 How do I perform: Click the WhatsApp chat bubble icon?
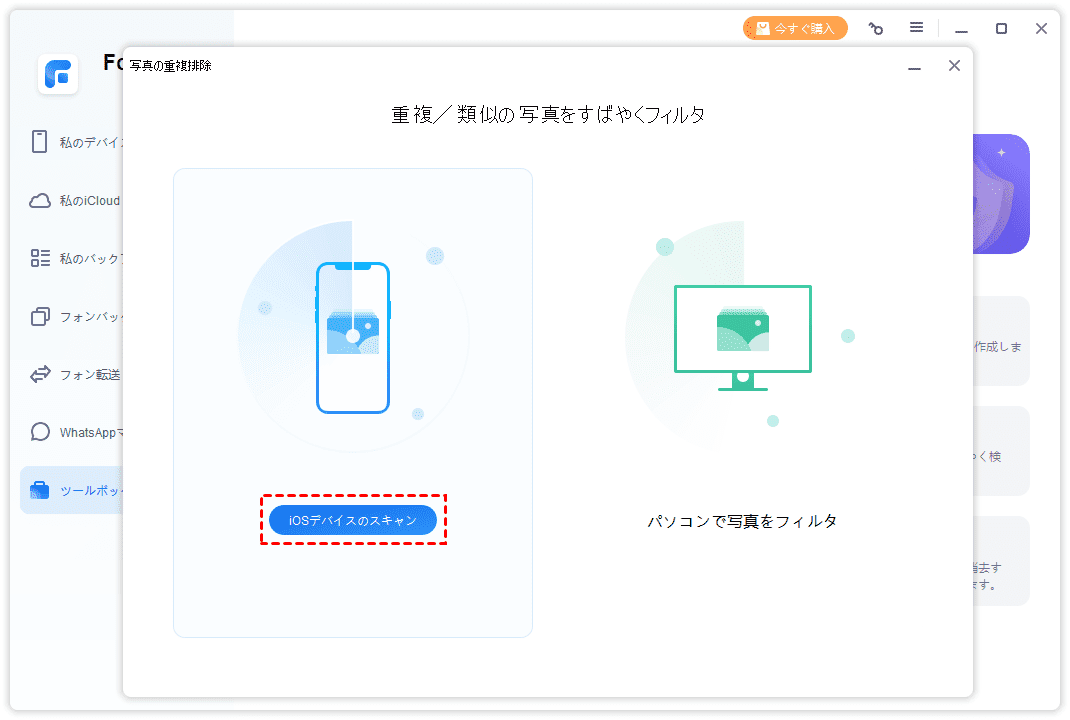click(40, 432)
